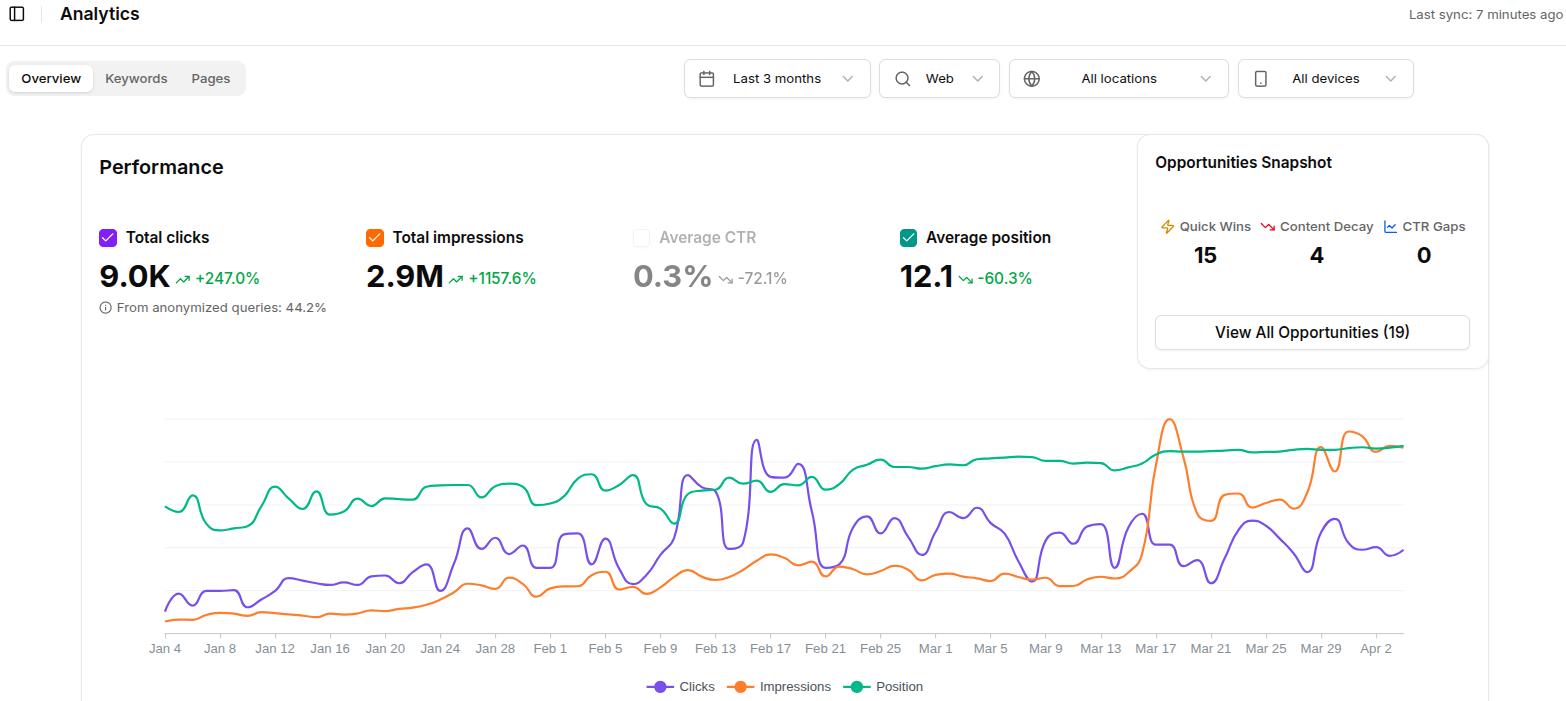Click the magnifier icon in the Web filter
1566x701 pixels.
[902, 78]
